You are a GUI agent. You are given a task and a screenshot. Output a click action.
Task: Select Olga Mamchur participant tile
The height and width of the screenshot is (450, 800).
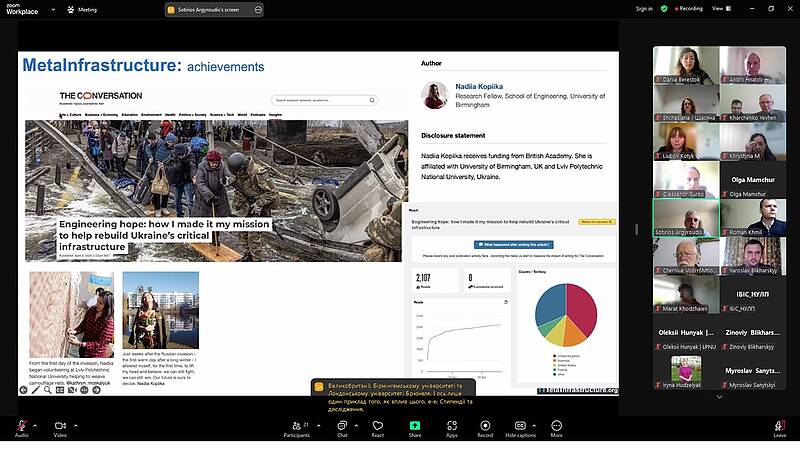click(x=753, y=180)
